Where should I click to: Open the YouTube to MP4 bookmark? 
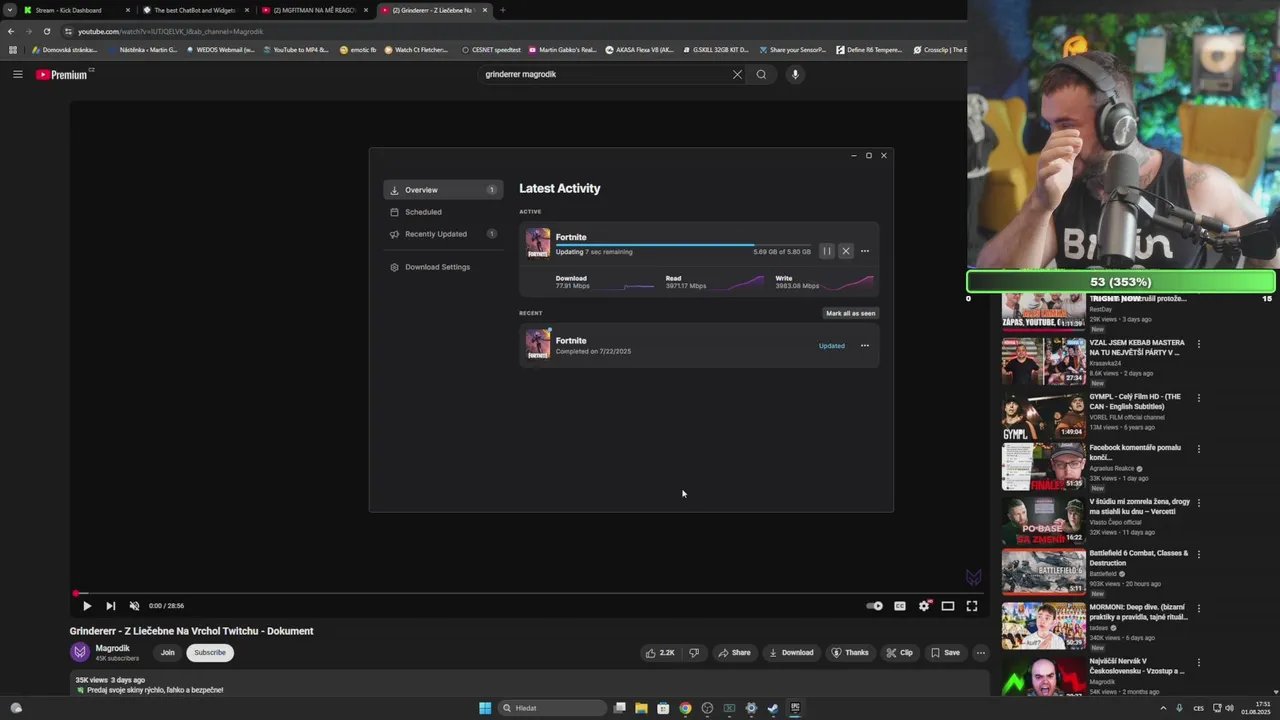[x=296, y=49]
